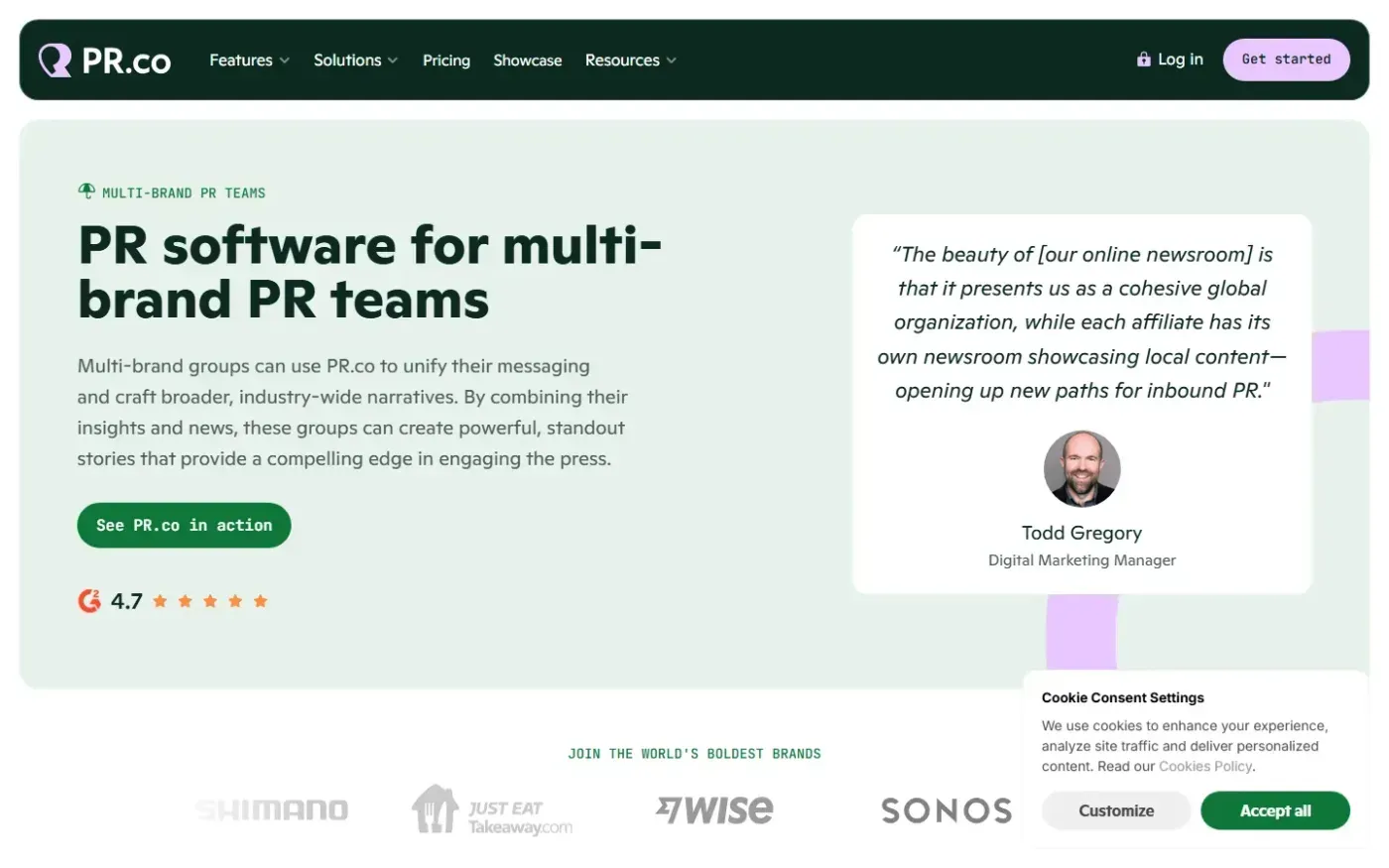Expand the Features dropdown menu
Screen dimensions: 1389x868
(249, 61)
